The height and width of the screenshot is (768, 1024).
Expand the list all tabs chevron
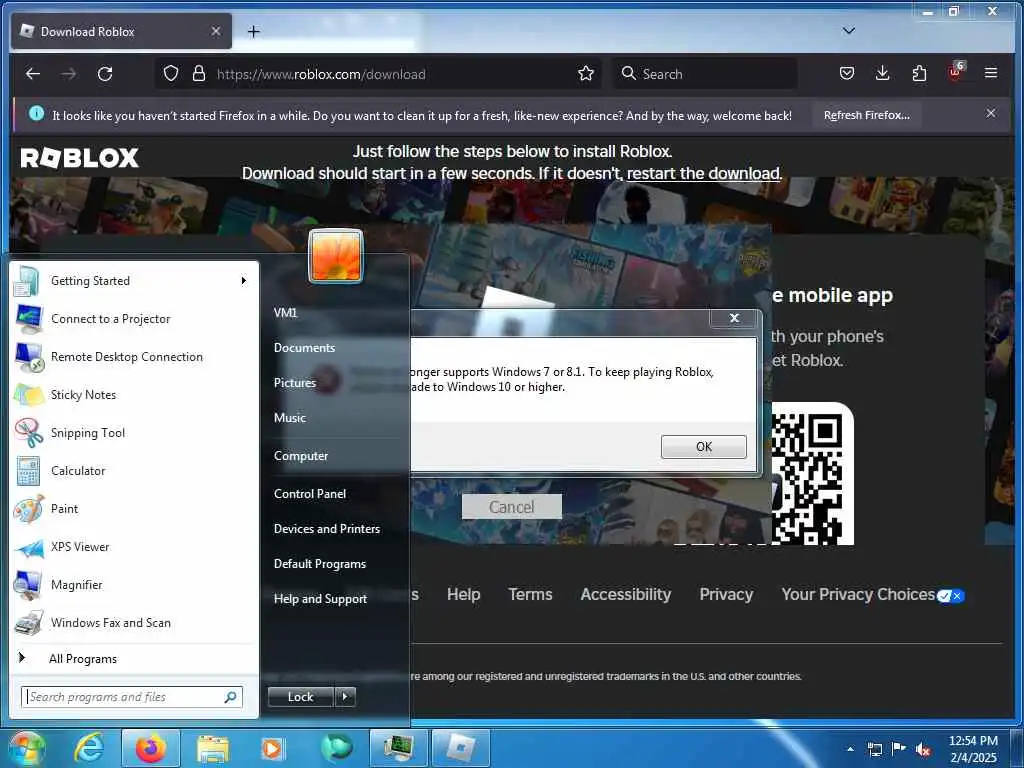pos(848,31)
